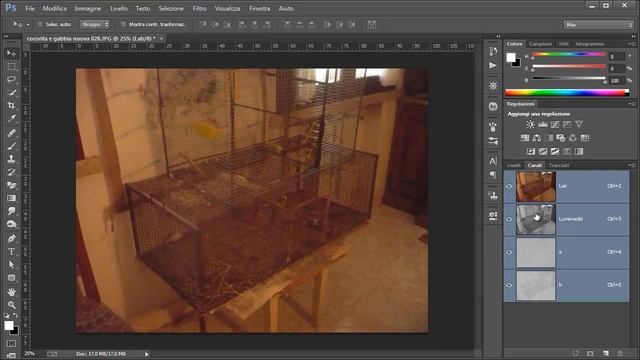Switch to the Istogramma tab
The width and height of the screenshot is (640, 360).
pyautogui.click(x=590, y=44)
